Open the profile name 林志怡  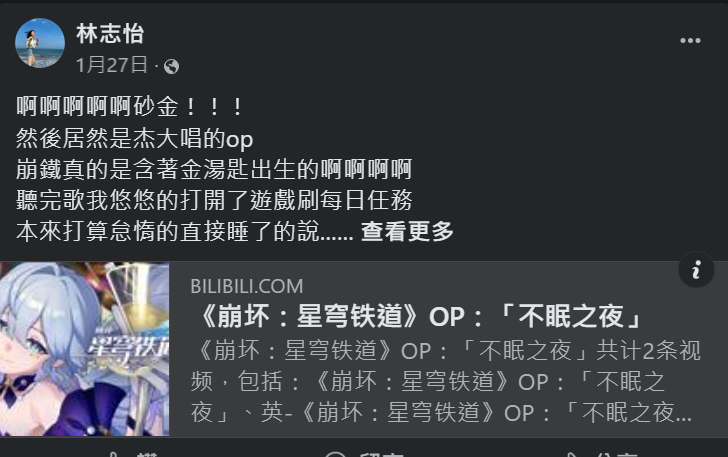pos(110,34)
